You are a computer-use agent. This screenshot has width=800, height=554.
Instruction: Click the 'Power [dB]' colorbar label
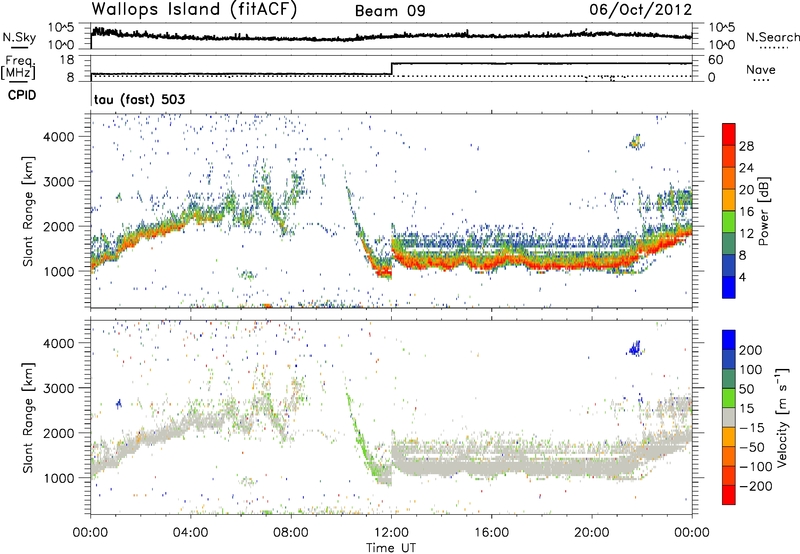coord(764,211)
